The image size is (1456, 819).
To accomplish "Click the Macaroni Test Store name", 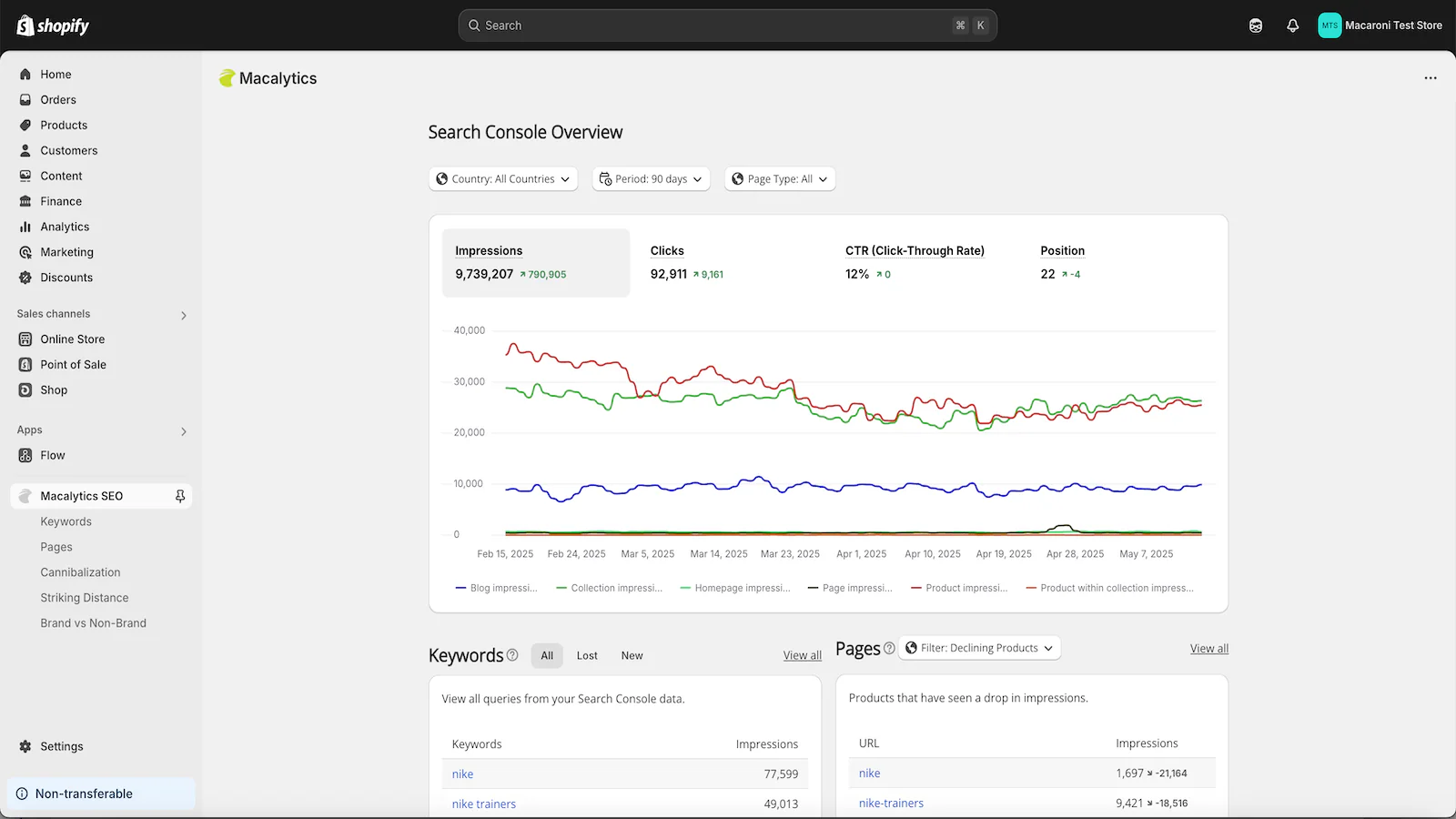I will click(1393, 25).
